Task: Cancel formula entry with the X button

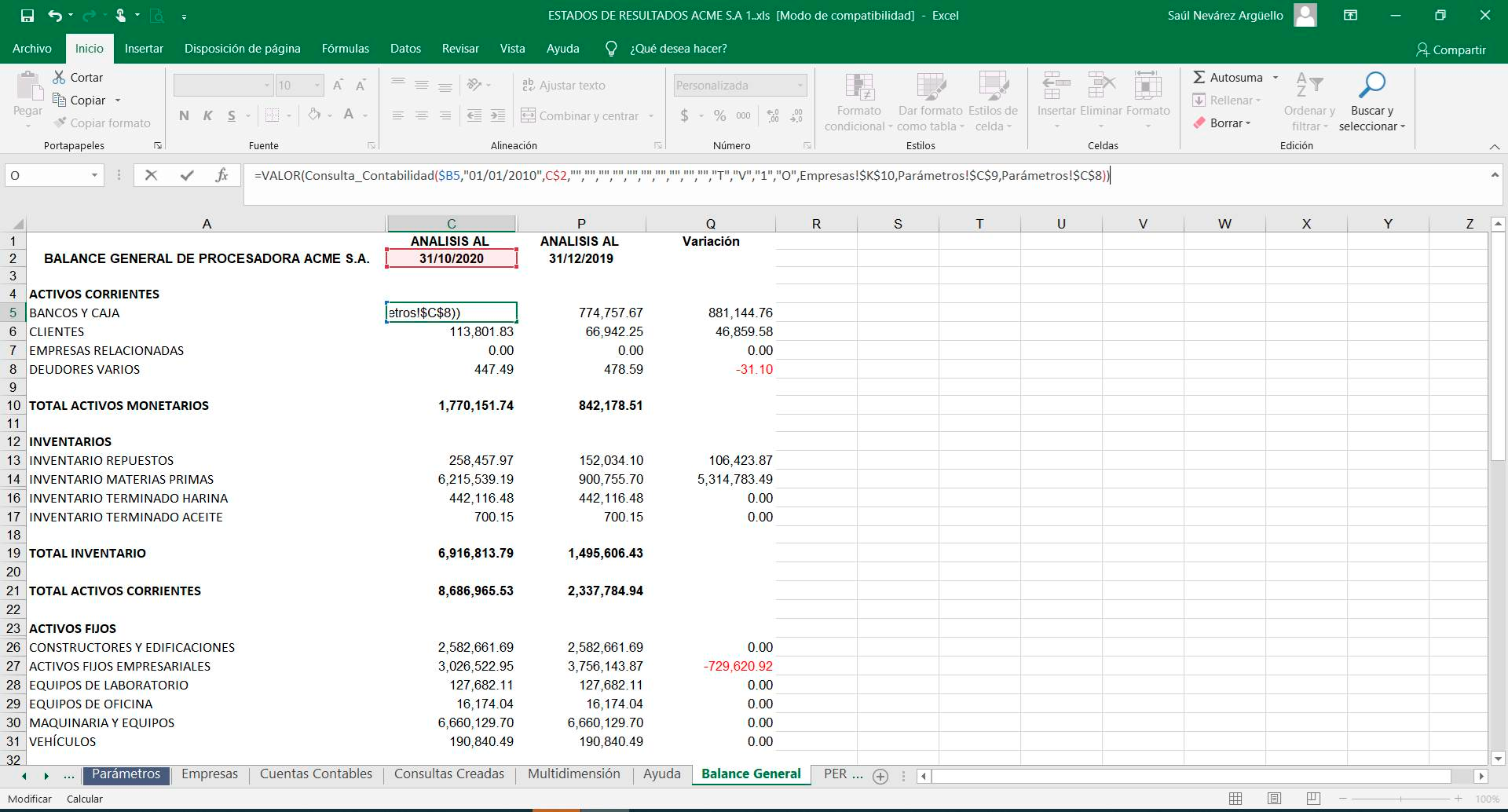Action: pos(152,175)
